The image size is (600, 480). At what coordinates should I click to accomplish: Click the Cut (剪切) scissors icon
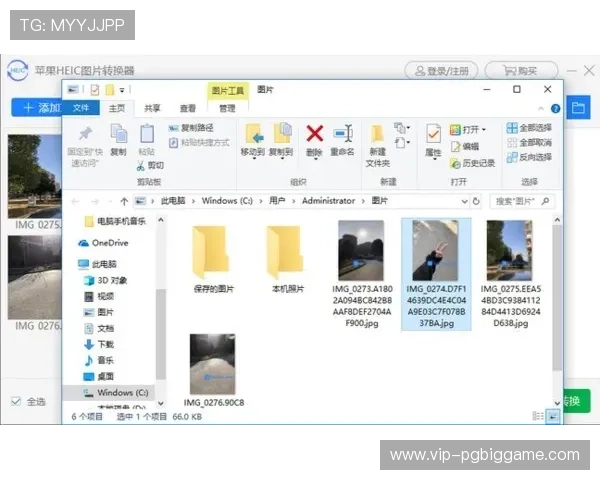(x=140, y=165)
